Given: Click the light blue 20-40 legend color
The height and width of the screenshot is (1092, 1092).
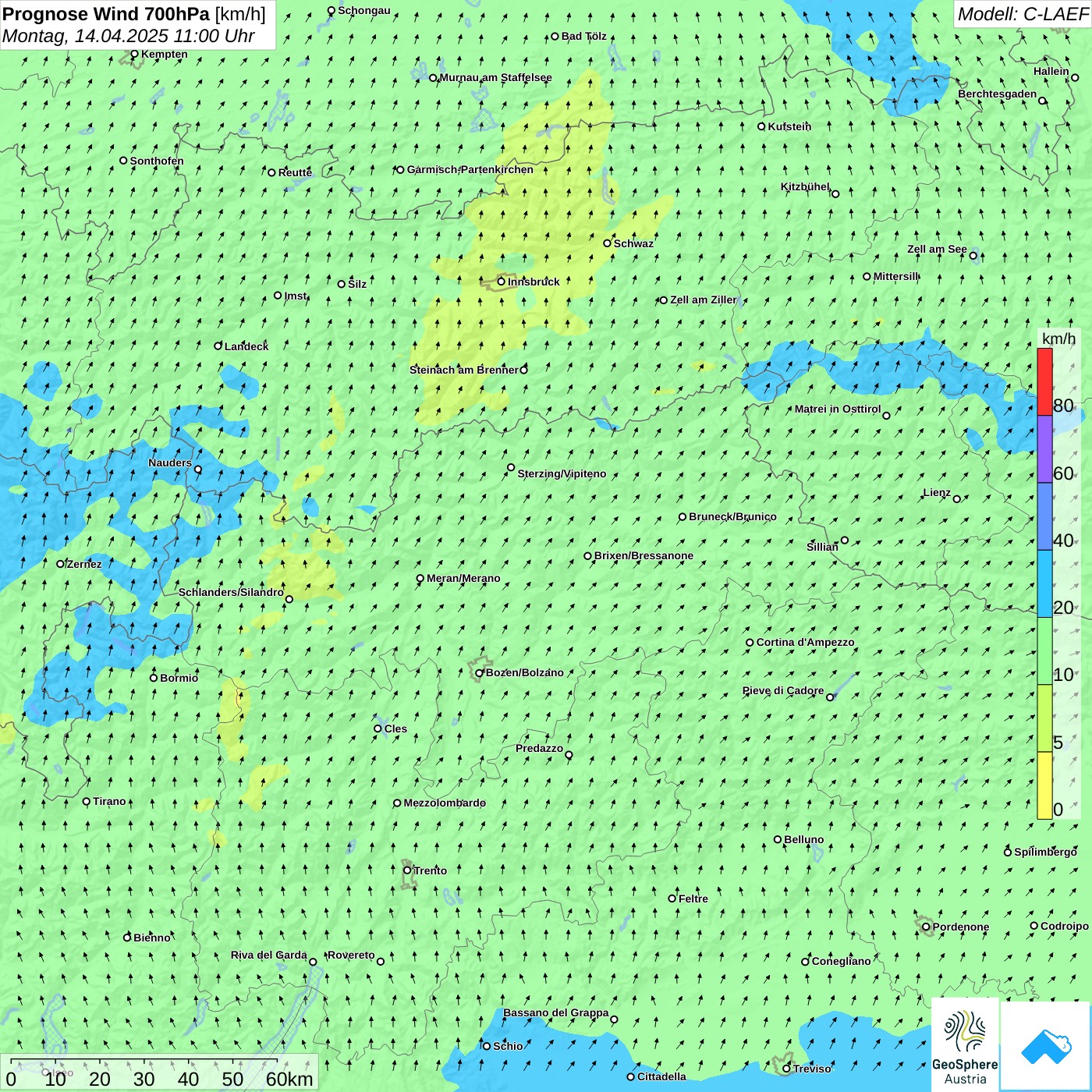Looking at the screenshot, I should point(1044,584).
